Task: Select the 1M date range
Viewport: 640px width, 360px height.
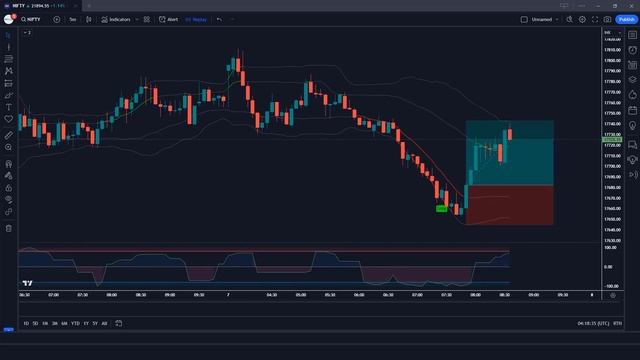Action: [x=45, y=323]
